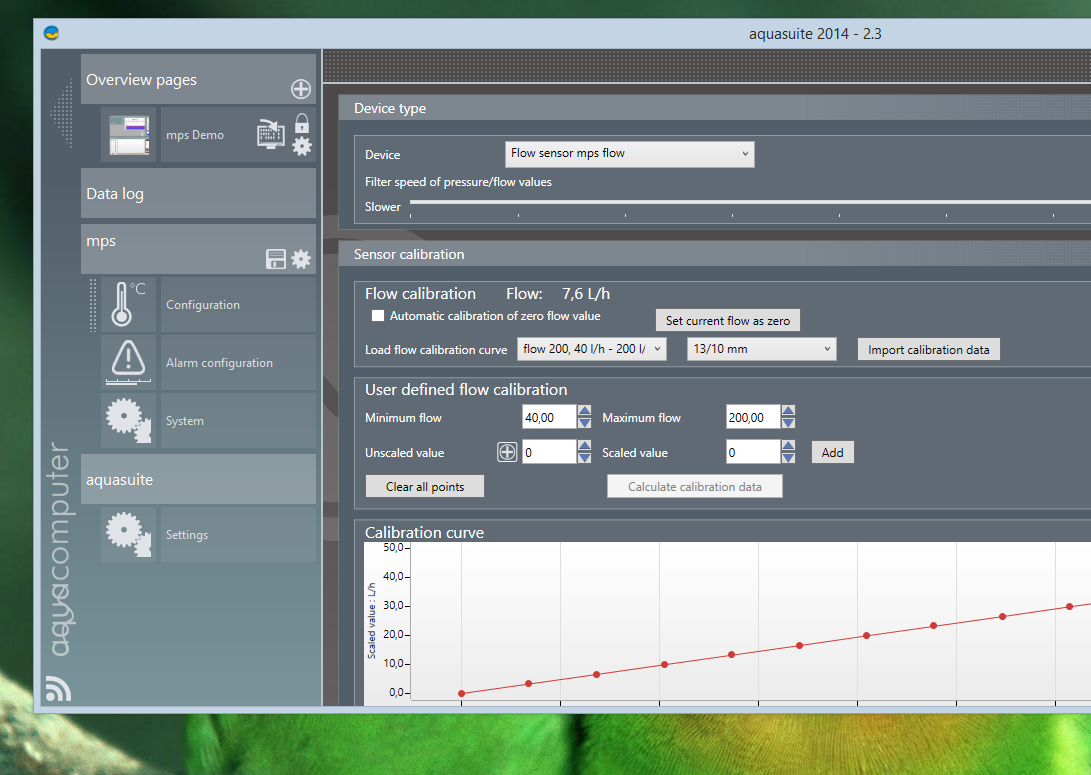
Task: Increase Maximum flow with up arrow
Action: click(788, 411)
